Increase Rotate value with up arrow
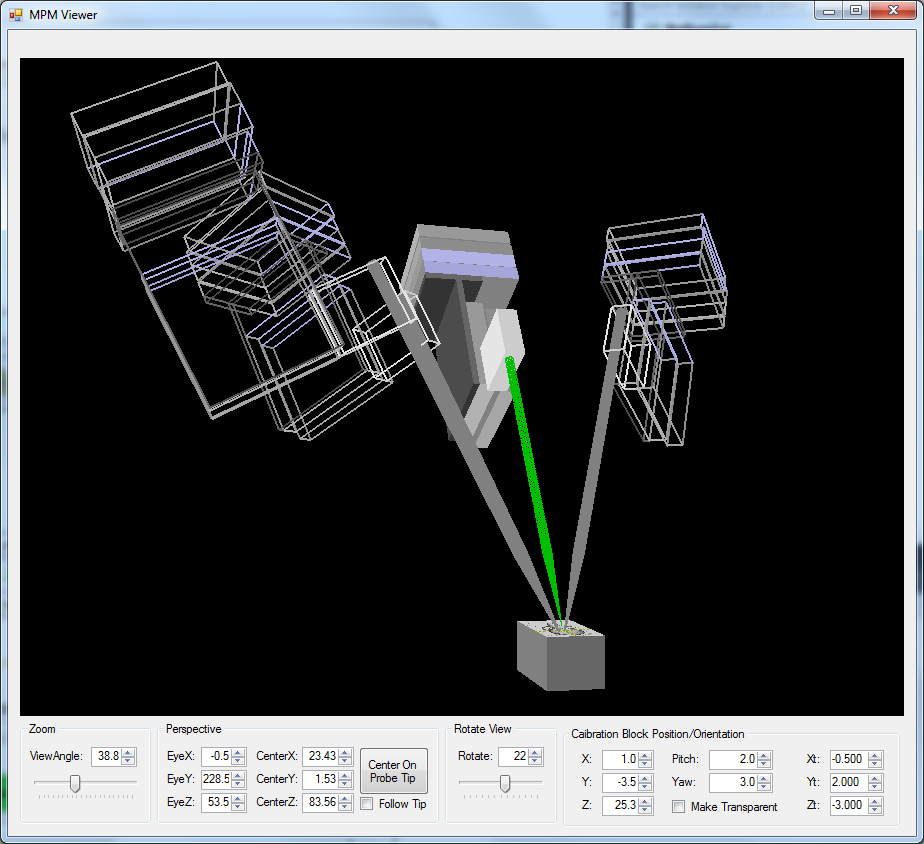924x844 pixels. 535,753
